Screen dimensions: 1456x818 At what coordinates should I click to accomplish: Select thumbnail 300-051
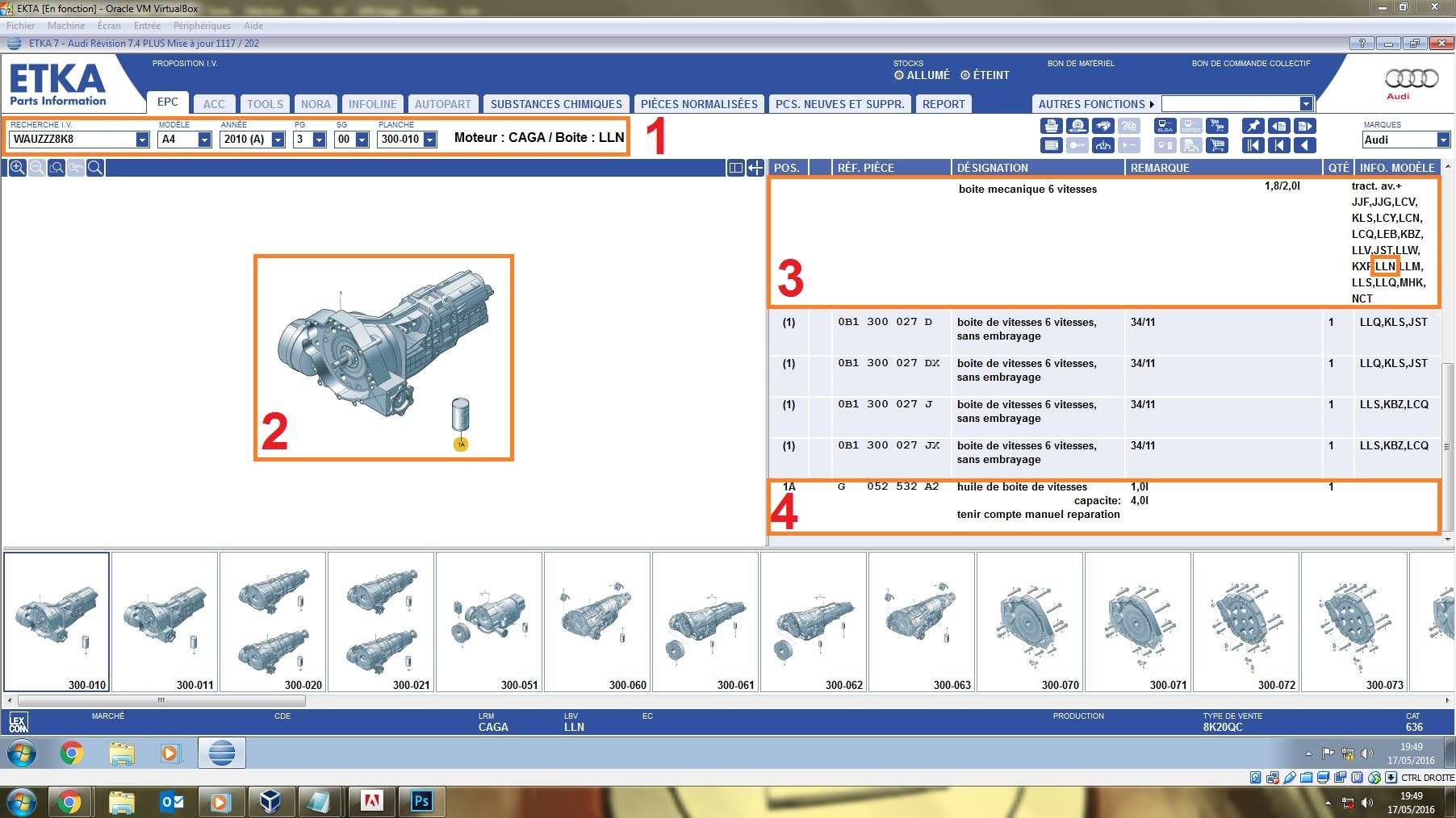[x=489, y=622]
